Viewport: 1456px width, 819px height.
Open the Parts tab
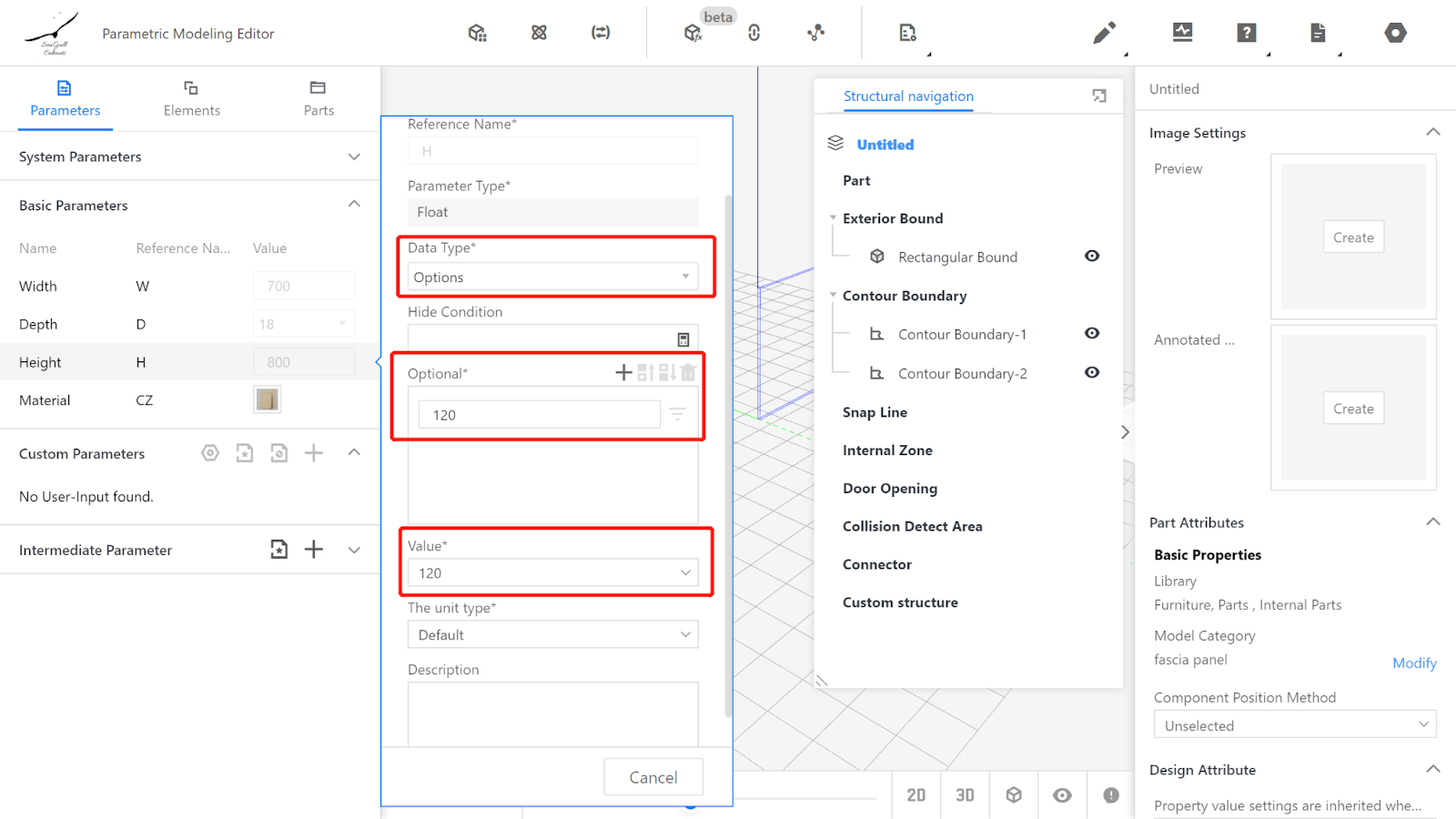coord(318,98)
